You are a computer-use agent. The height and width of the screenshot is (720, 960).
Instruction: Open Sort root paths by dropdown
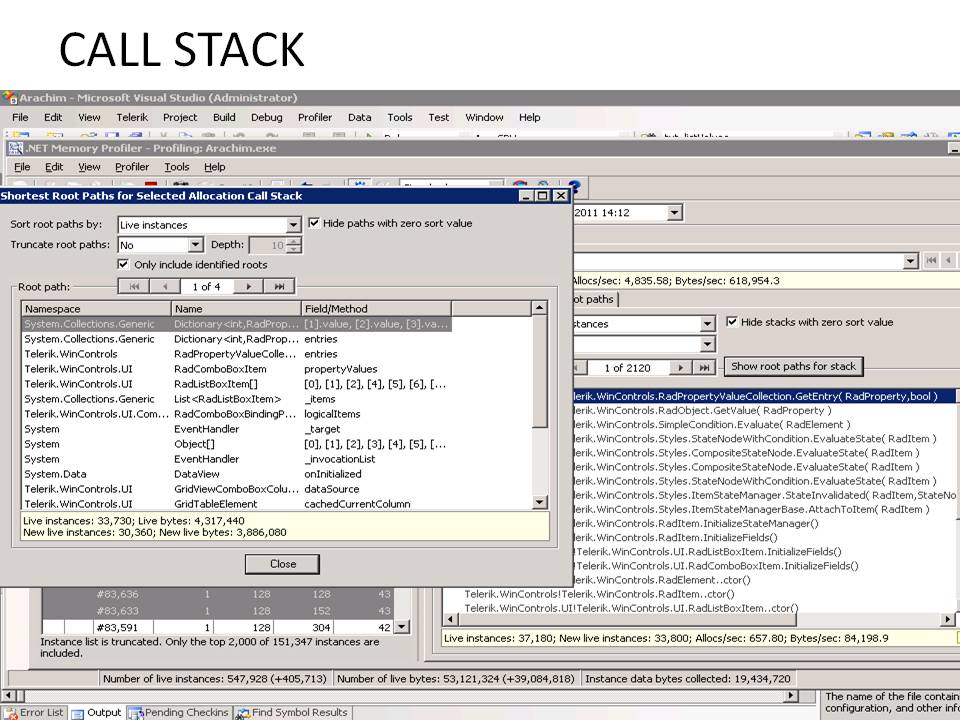293,225
